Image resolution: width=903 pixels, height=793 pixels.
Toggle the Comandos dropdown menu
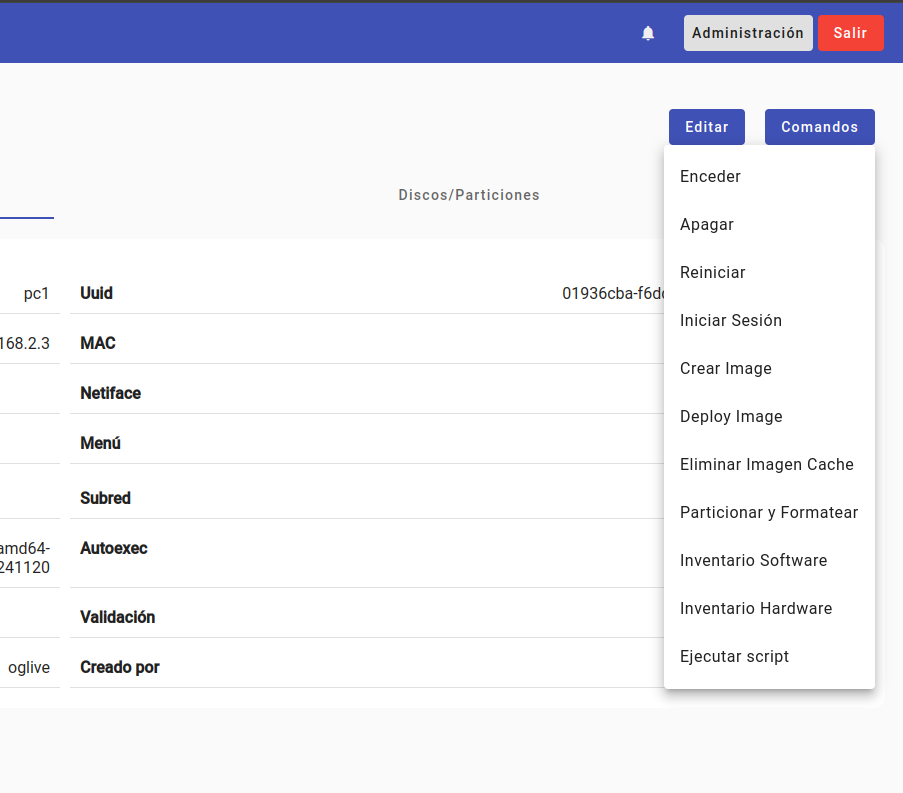(x=819, y=127)
